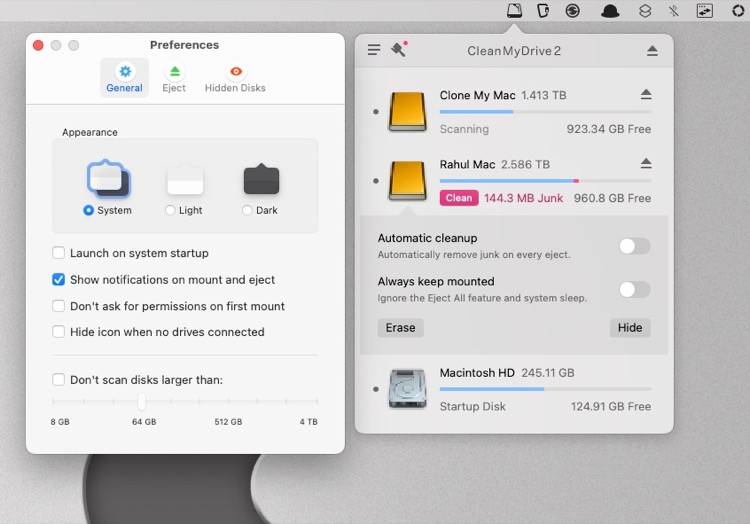Uncheck Show notifications on mount and eject
Image resolution: width=750 pixels, height=524 pixels.
click(x=58, y=280)
